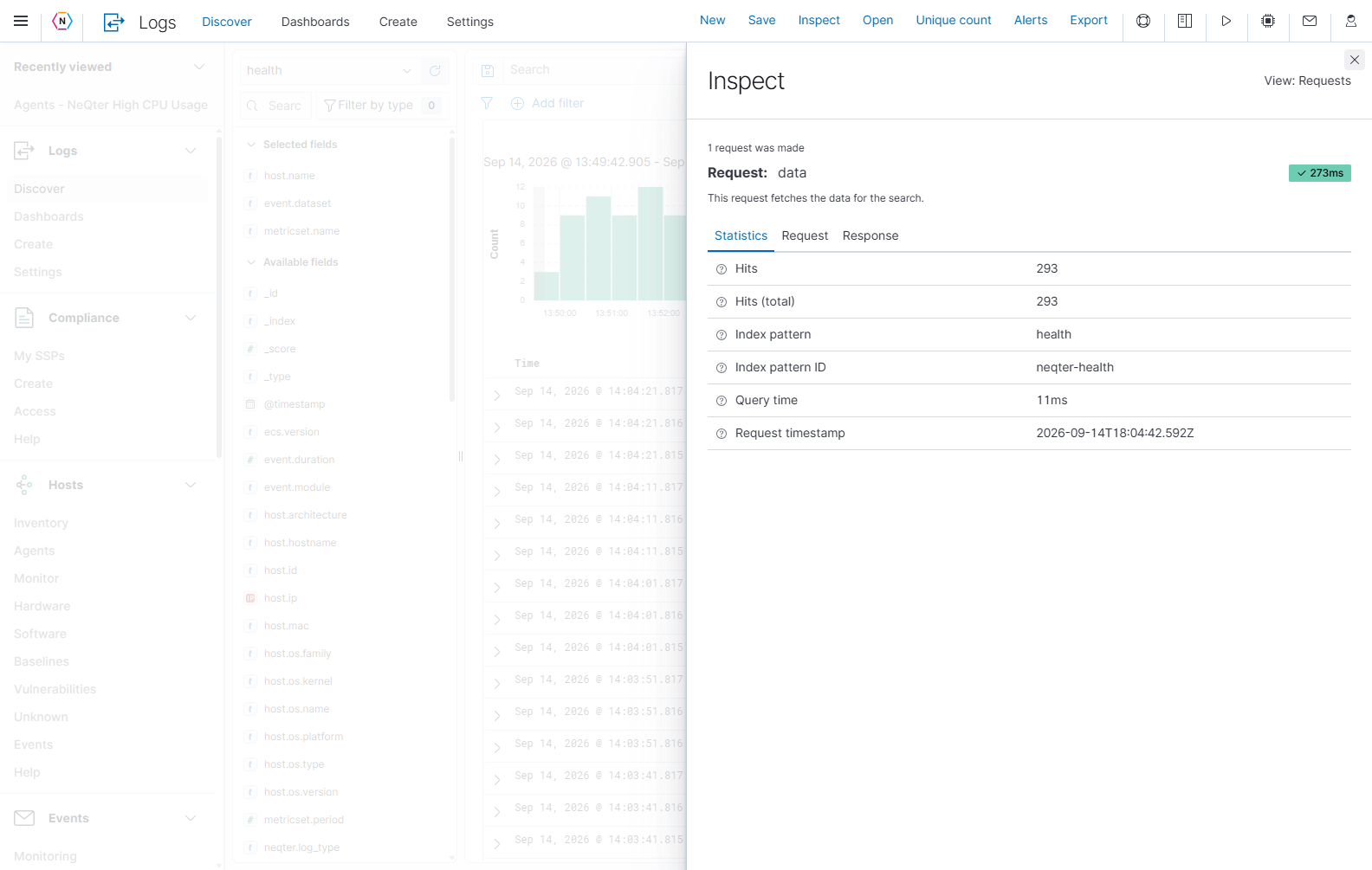Switch to the Statistics tab

point(741,235)
